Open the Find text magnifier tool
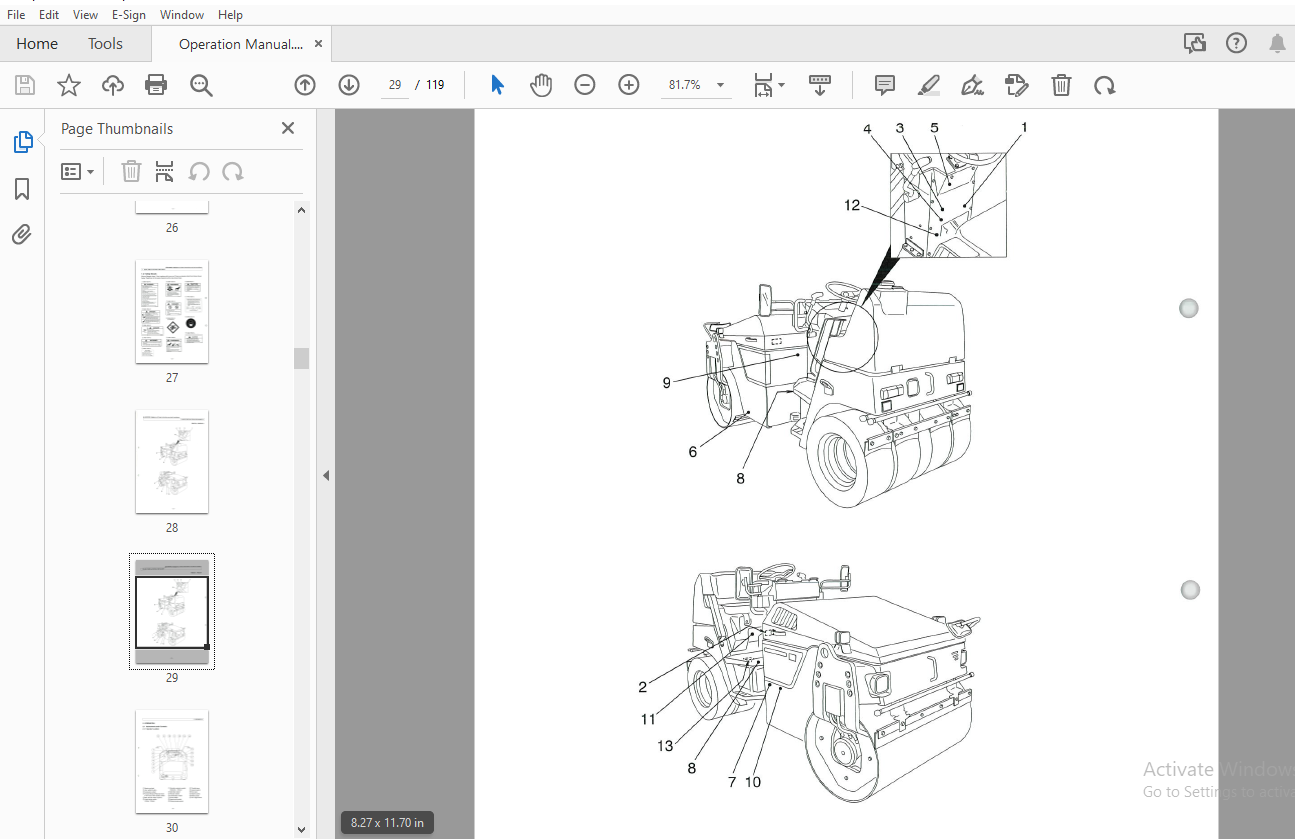 pyautogui.click(x=202, y=85)
